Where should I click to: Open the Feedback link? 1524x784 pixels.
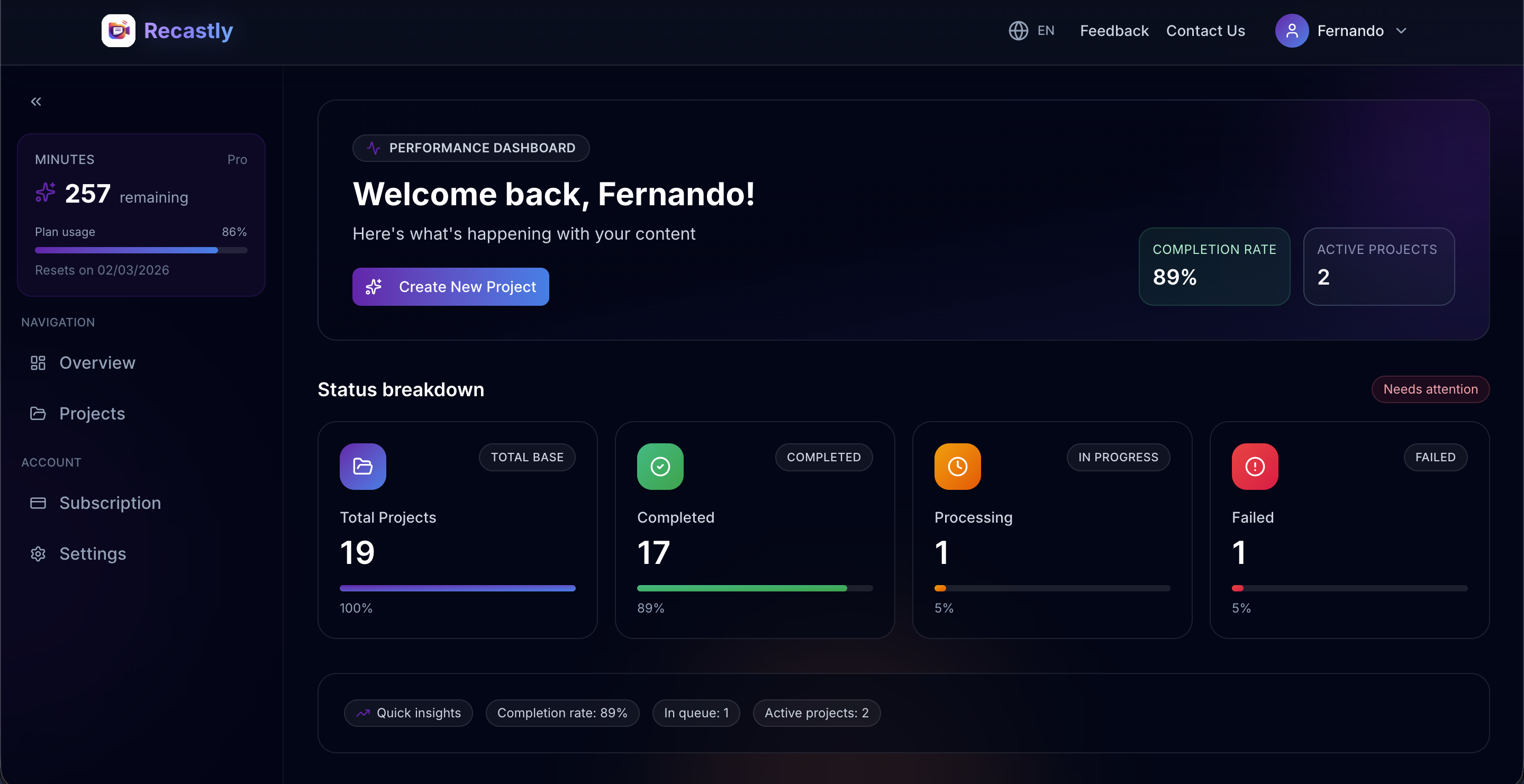(x=1114, y=31)
